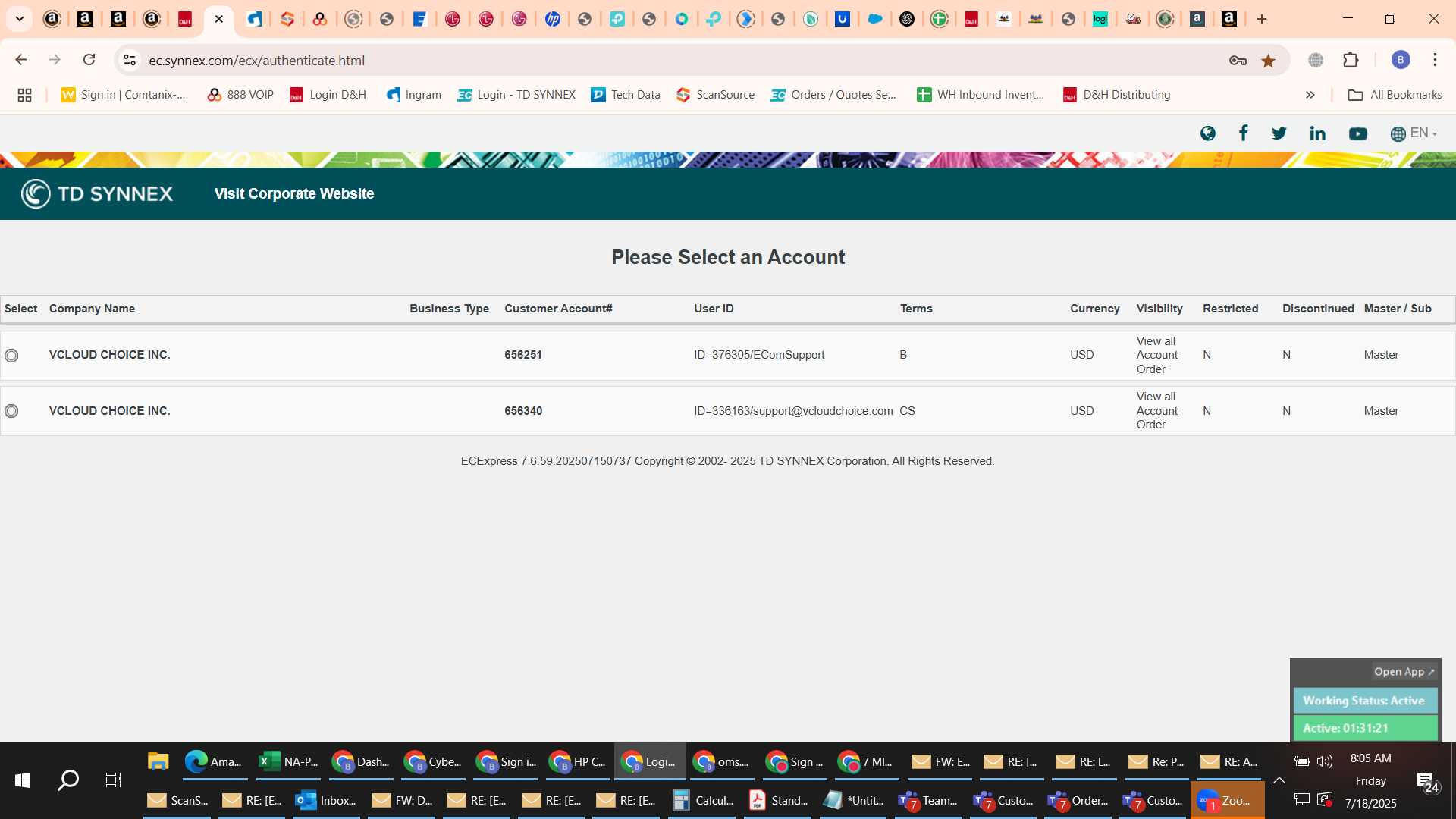Show hidden system tray icons chevron
The height and width of the screenshot is (819, 1456).
tap(1279, 780)
